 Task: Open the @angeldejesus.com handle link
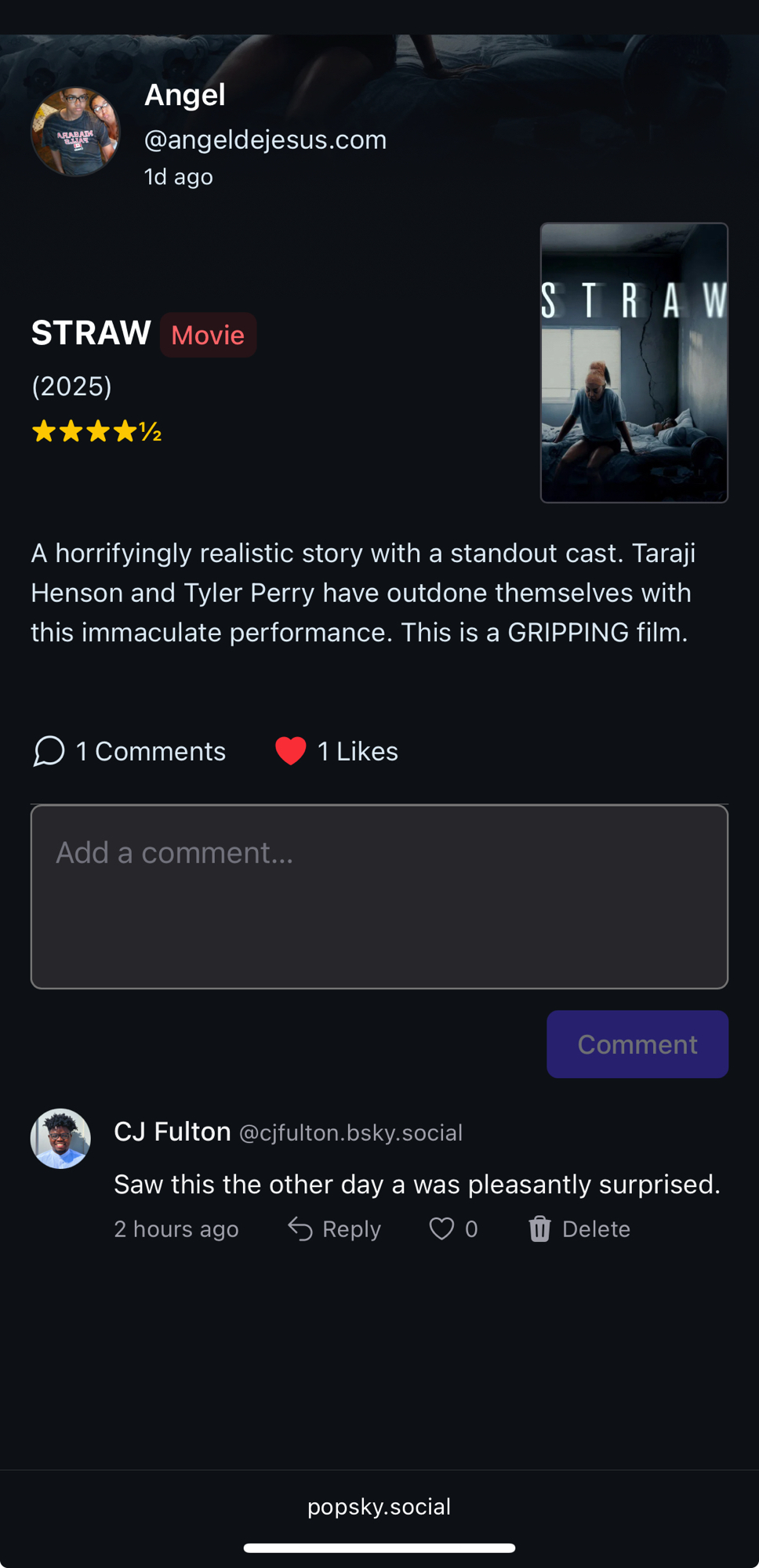[265, 140]
